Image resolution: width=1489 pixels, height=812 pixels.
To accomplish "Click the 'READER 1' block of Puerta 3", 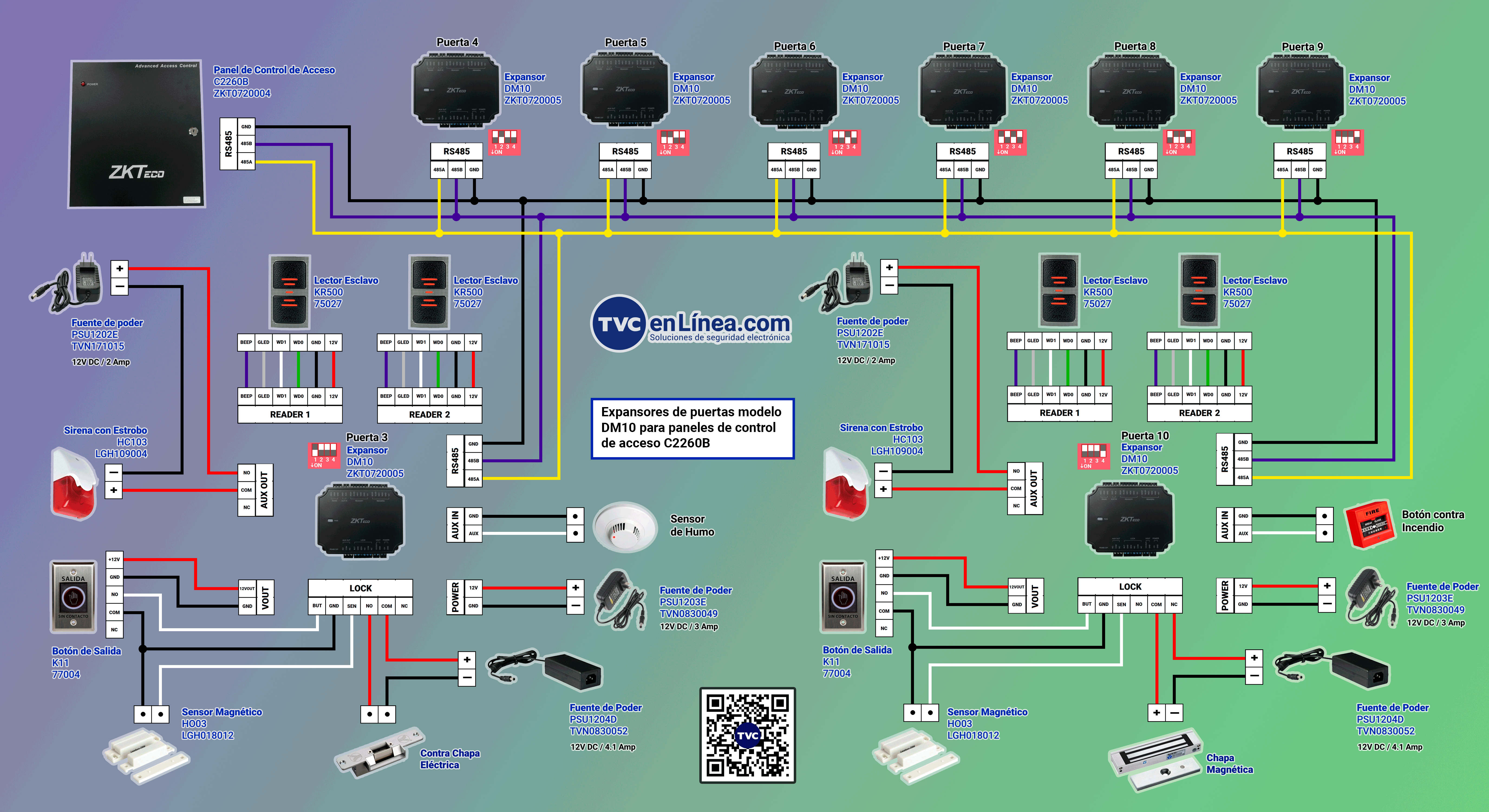I will click(290, 414).
